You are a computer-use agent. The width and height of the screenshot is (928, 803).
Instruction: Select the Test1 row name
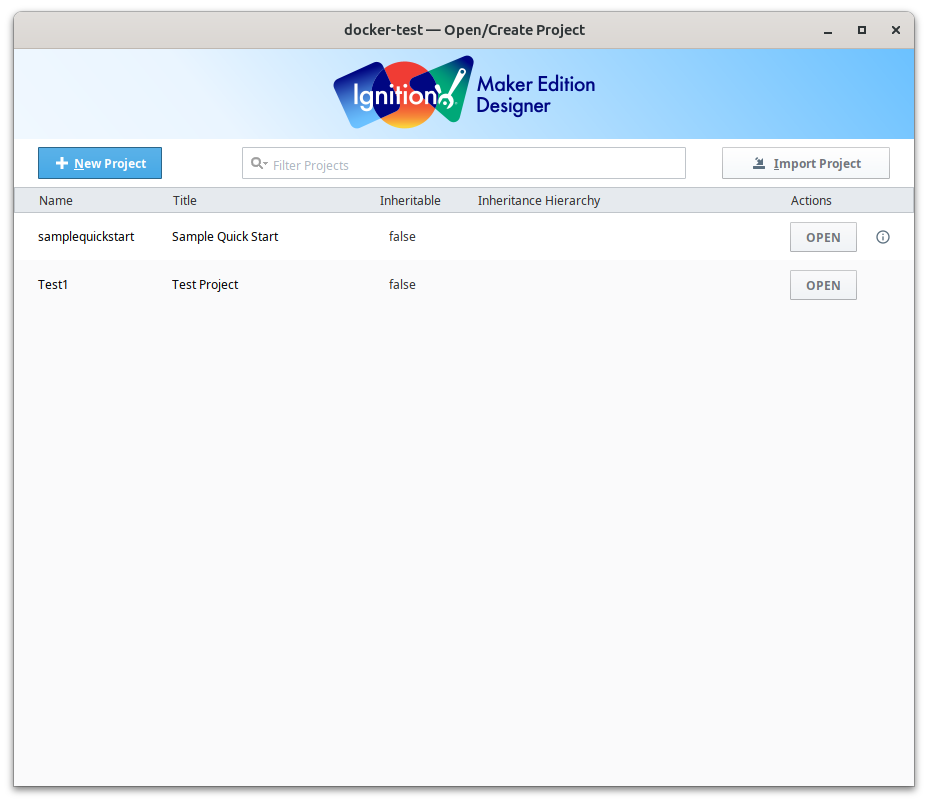pos(53,285)
